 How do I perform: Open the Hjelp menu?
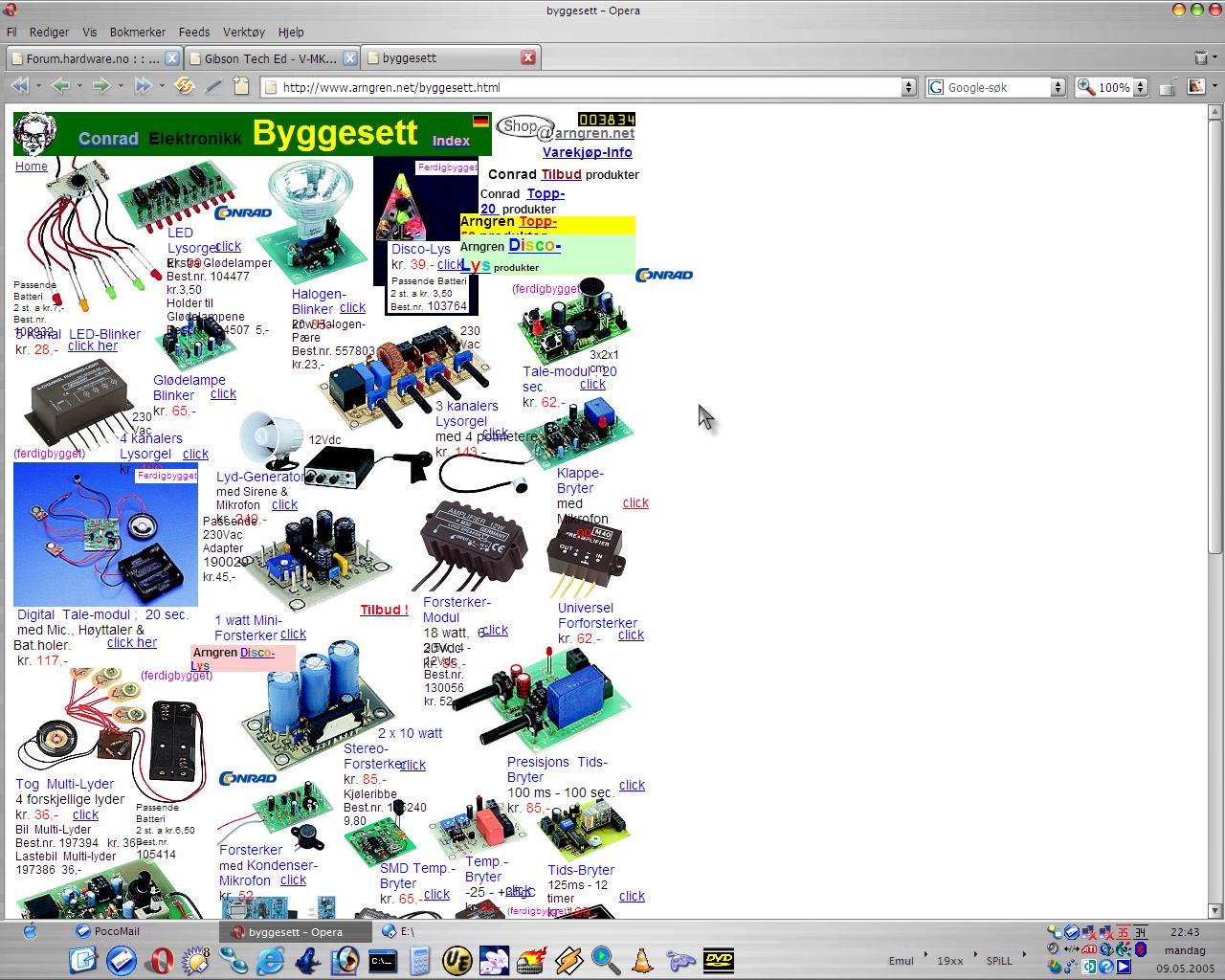[291, 32]
